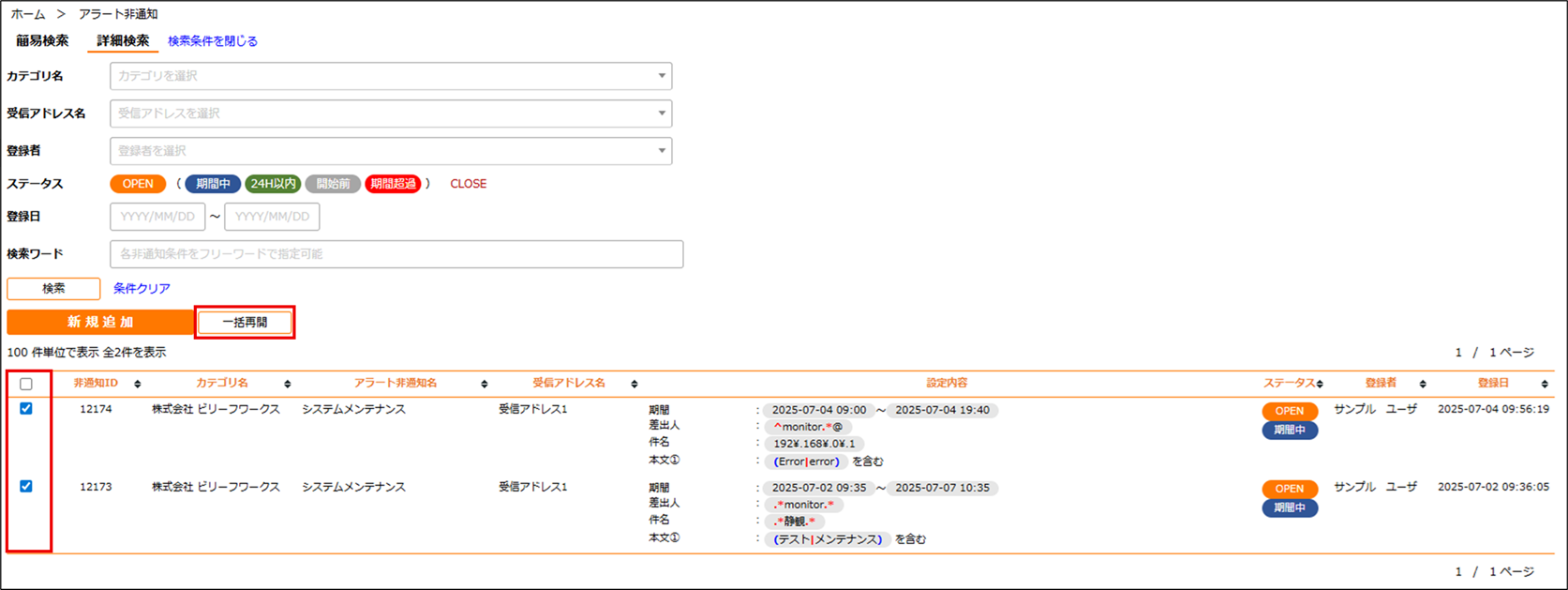Click the 非通知ID 12173 cell
Viewport: 1568px width, 590px height.
pyautogui.click(x=96, y=487)
